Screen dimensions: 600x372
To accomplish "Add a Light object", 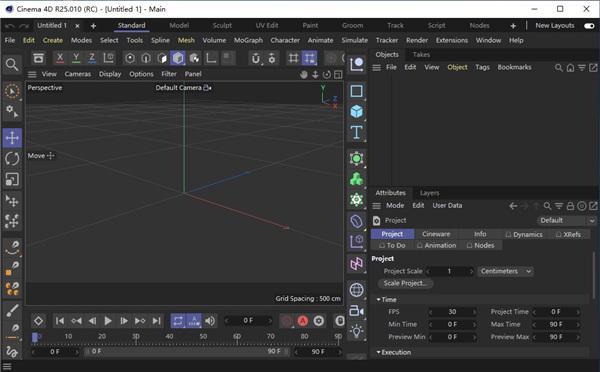I will click(356, 331).
